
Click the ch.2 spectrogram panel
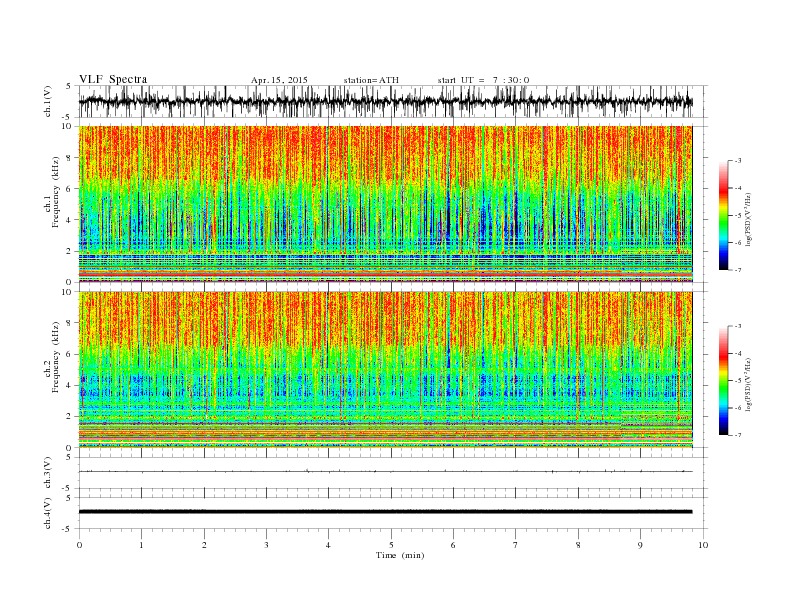[x=385, y=370]
